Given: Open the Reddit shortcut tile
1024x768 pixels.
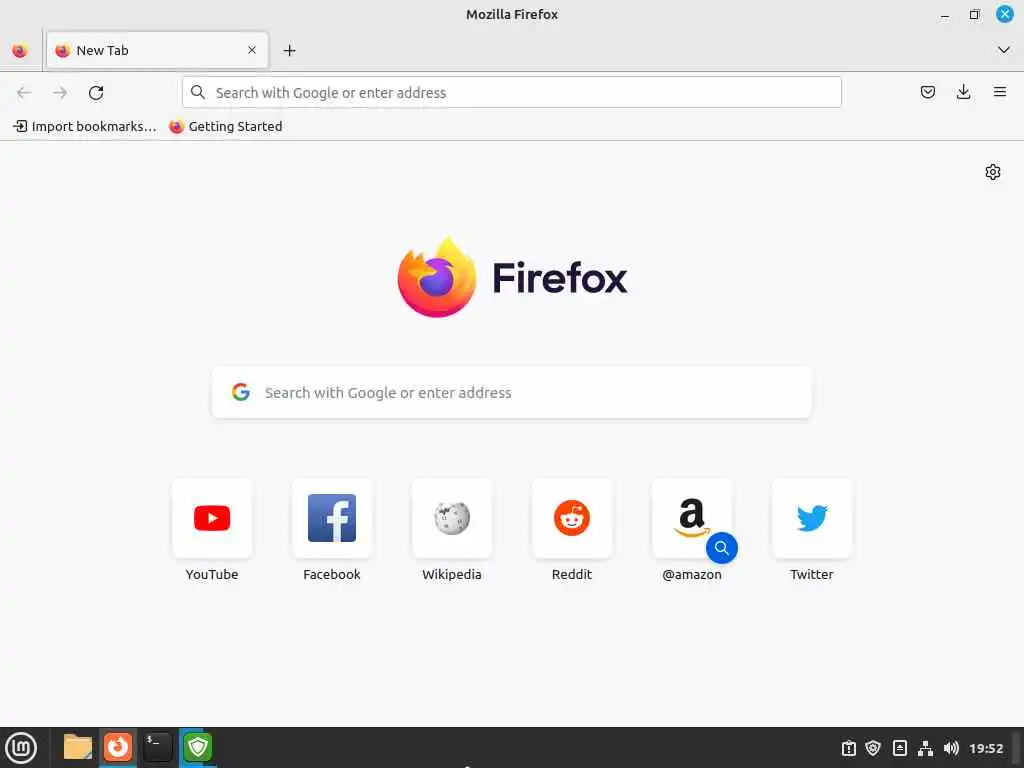Looking at the screenshot, I should pos(572,519).
